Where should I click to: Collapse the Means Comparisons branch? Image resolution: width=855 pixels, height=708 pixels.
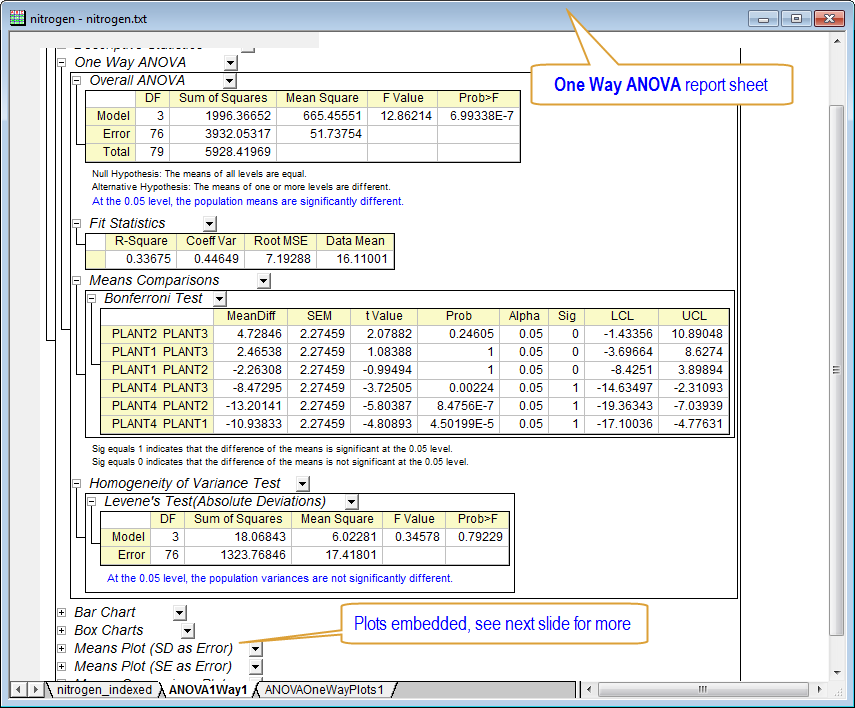click(x=75, y=280)
